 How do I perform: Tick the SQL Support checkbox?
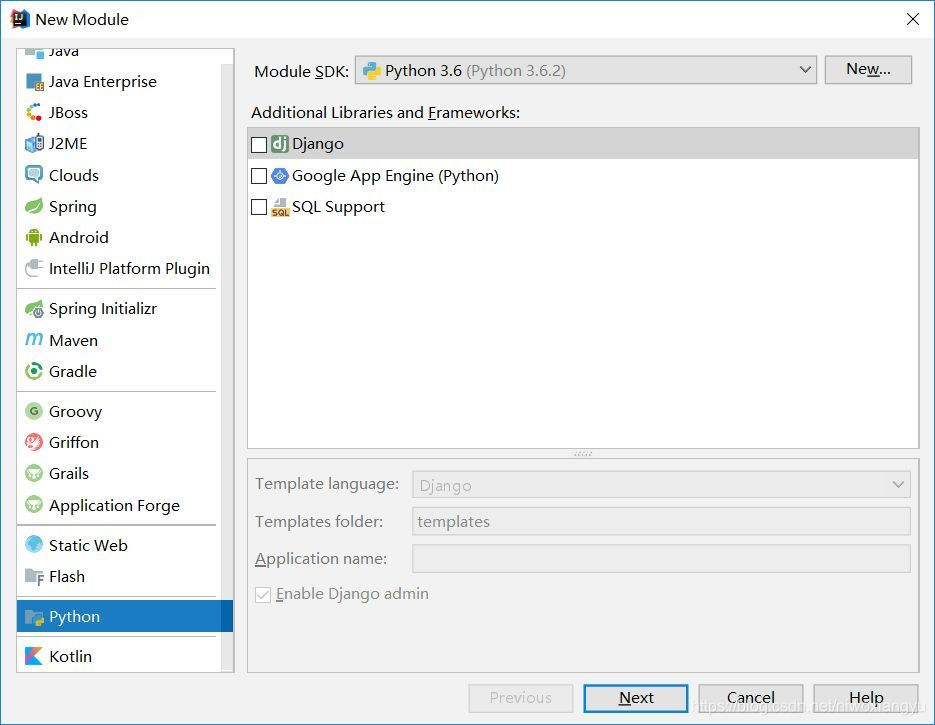coord(259,207)
